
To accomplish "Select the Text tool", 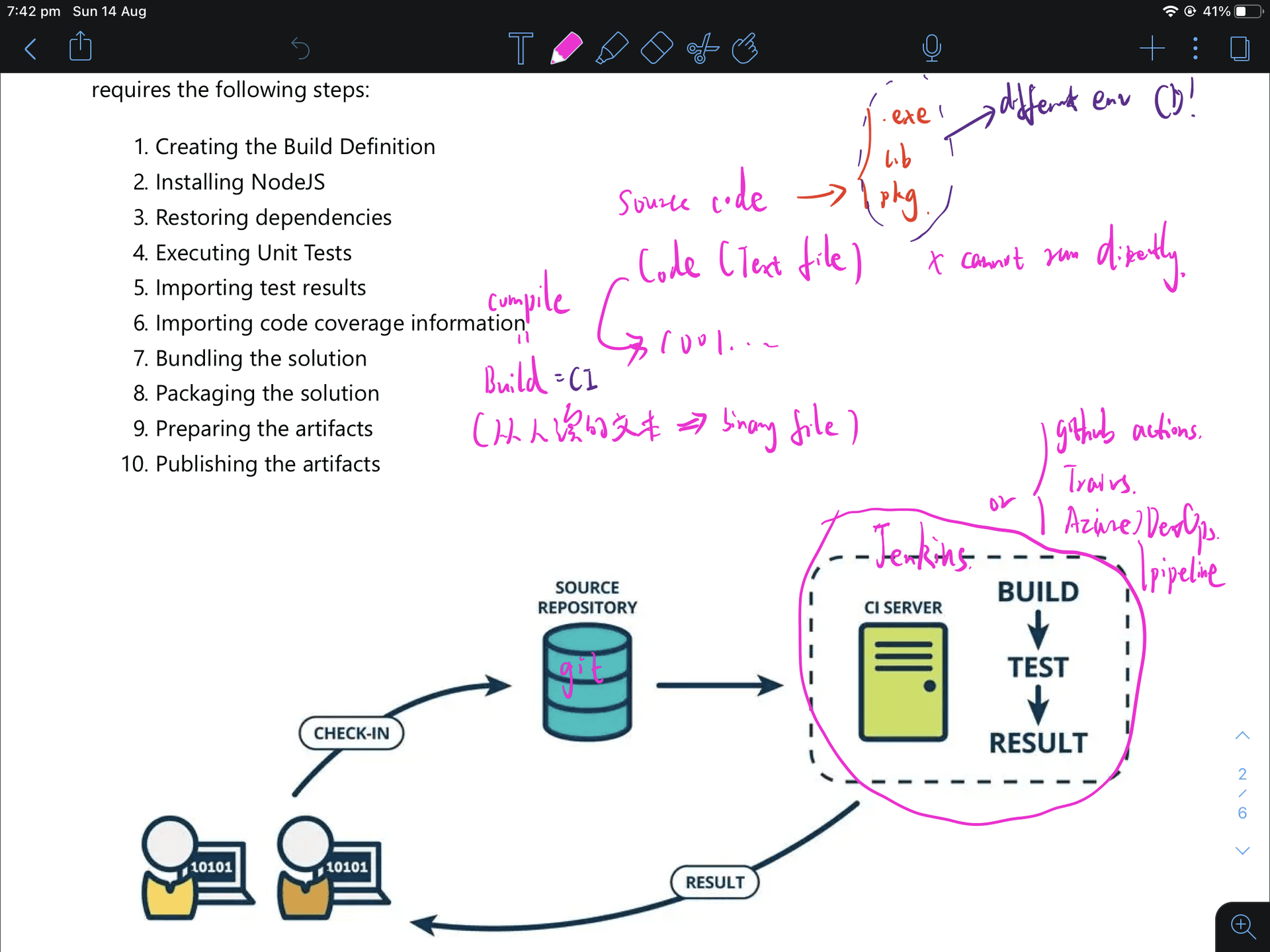I will point(521,48).
